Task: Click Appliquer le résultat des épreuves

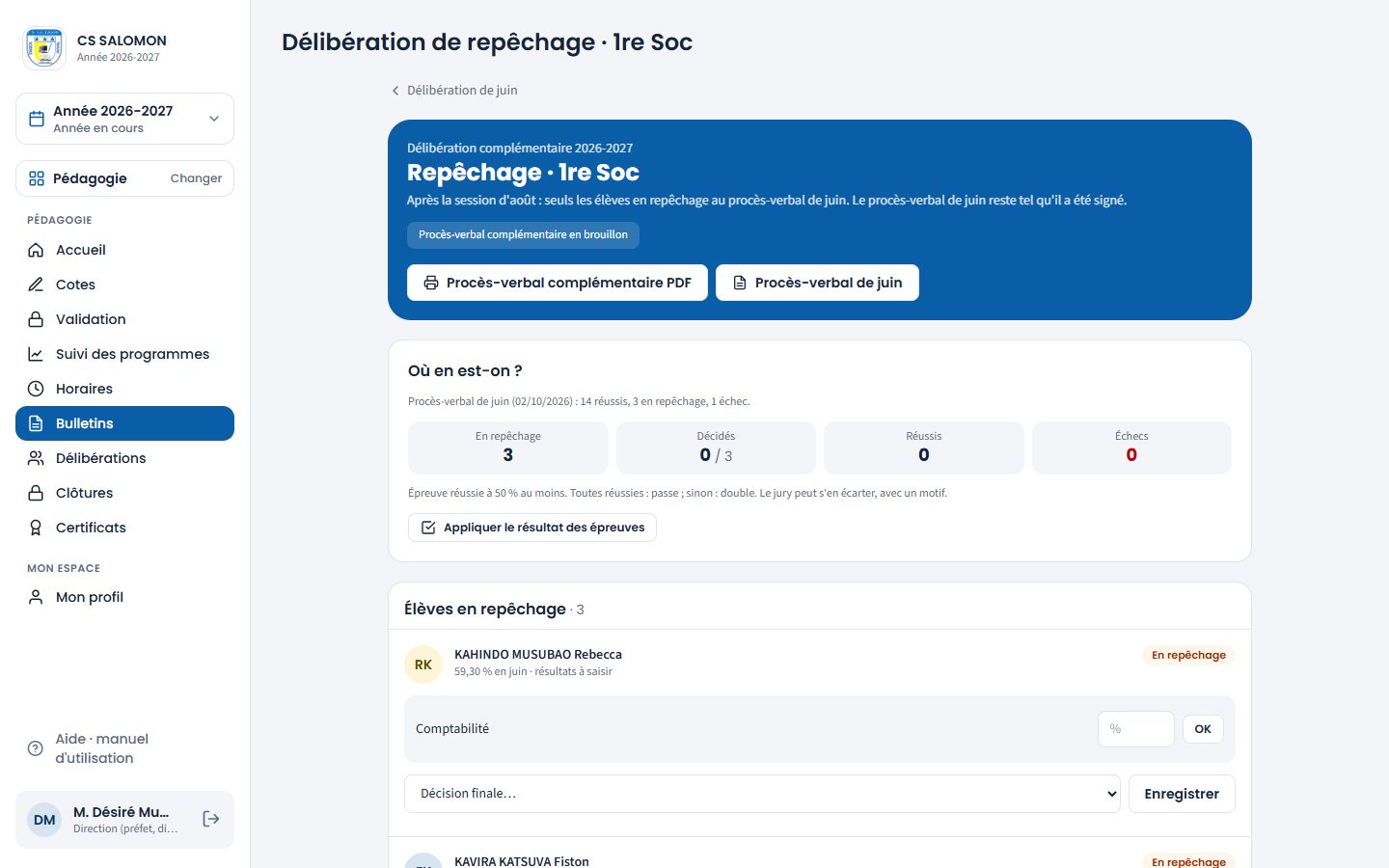Action: (x=532, y=528)
